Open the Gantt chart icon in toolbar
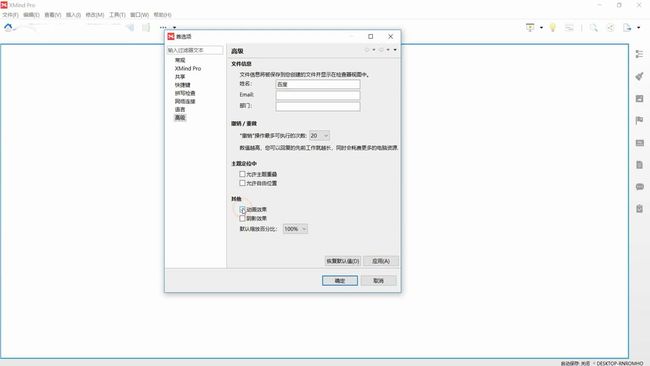The width and height of the screenshot is (650, 366). tap(570, 28)
